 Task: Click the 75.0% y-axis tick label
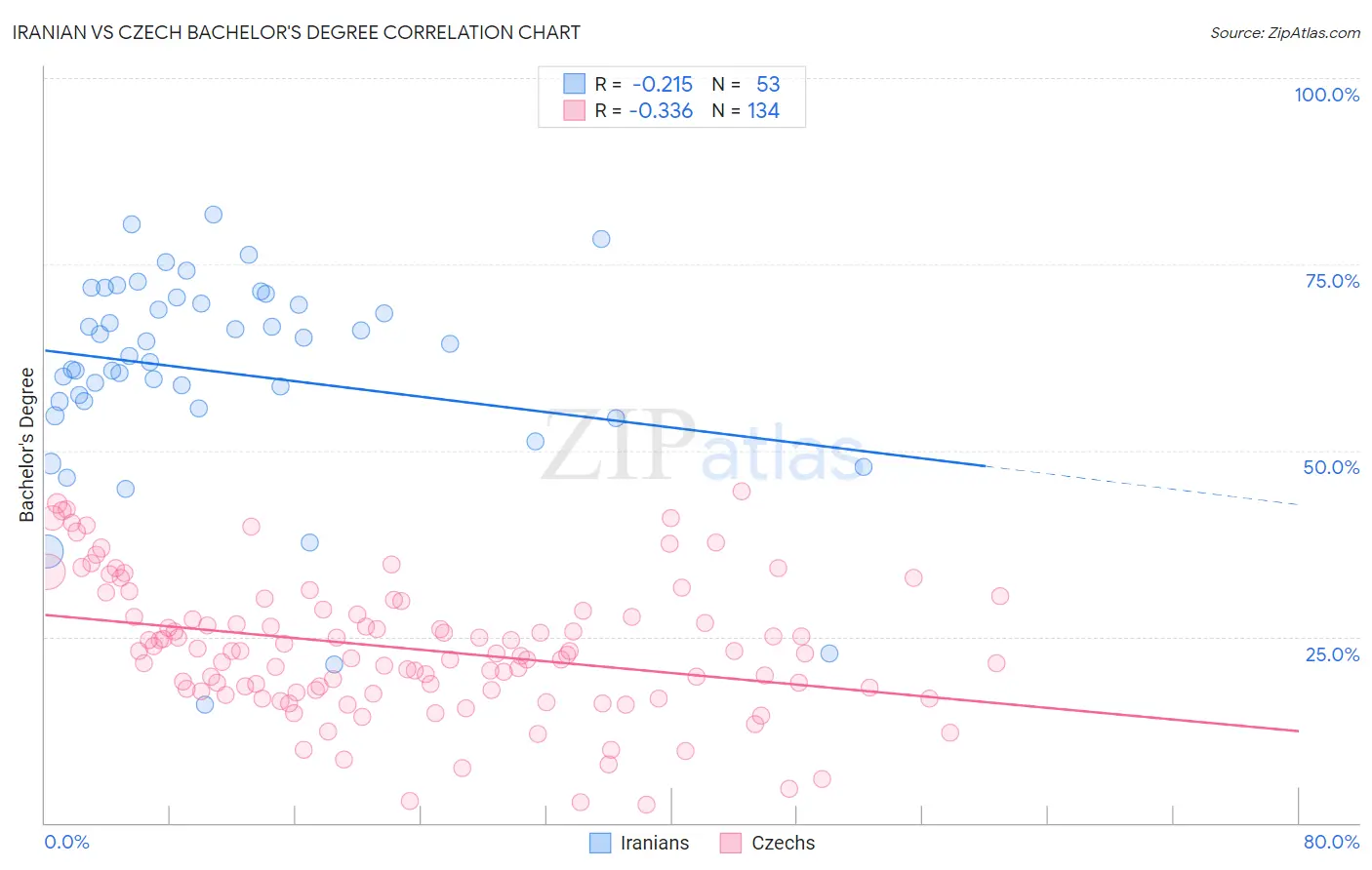tap(1332, 281)
